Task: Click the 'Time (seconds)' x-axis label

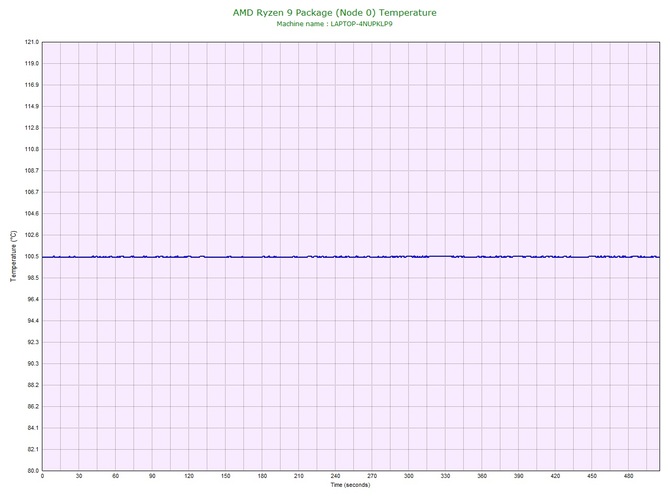Action: [350, 485]
